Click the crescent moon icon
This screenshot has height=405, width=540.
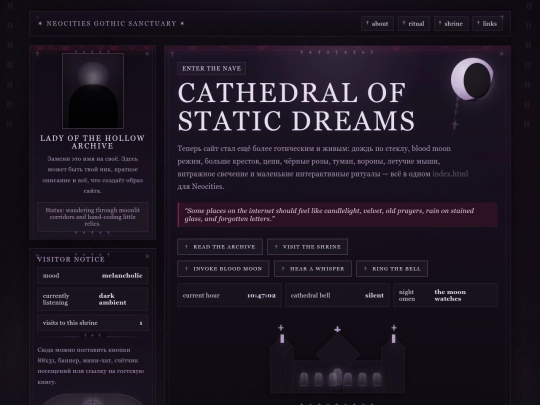472,79
